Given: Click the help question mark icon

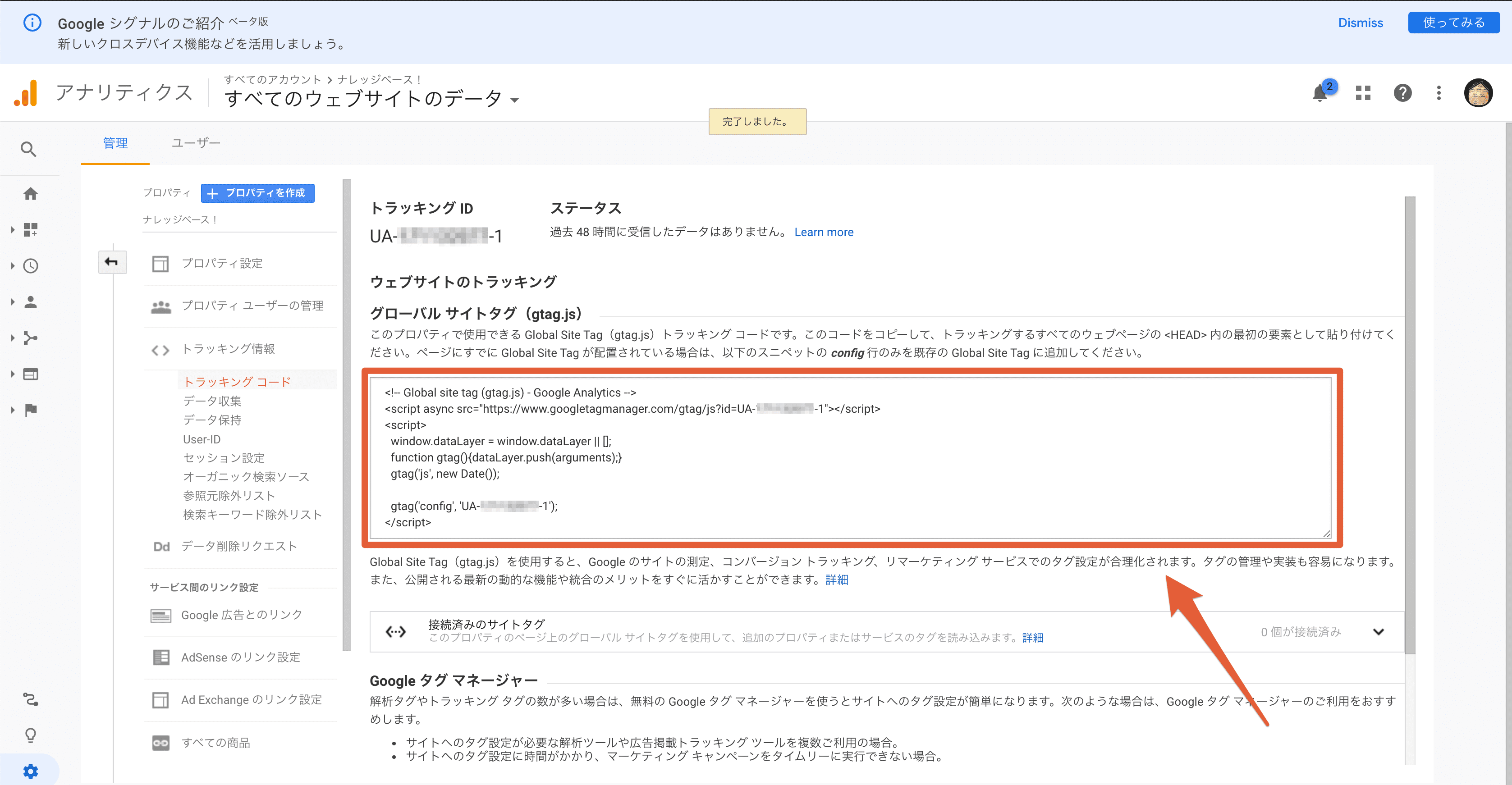Looking at the screenshot, I should [x=1402, y=93].
